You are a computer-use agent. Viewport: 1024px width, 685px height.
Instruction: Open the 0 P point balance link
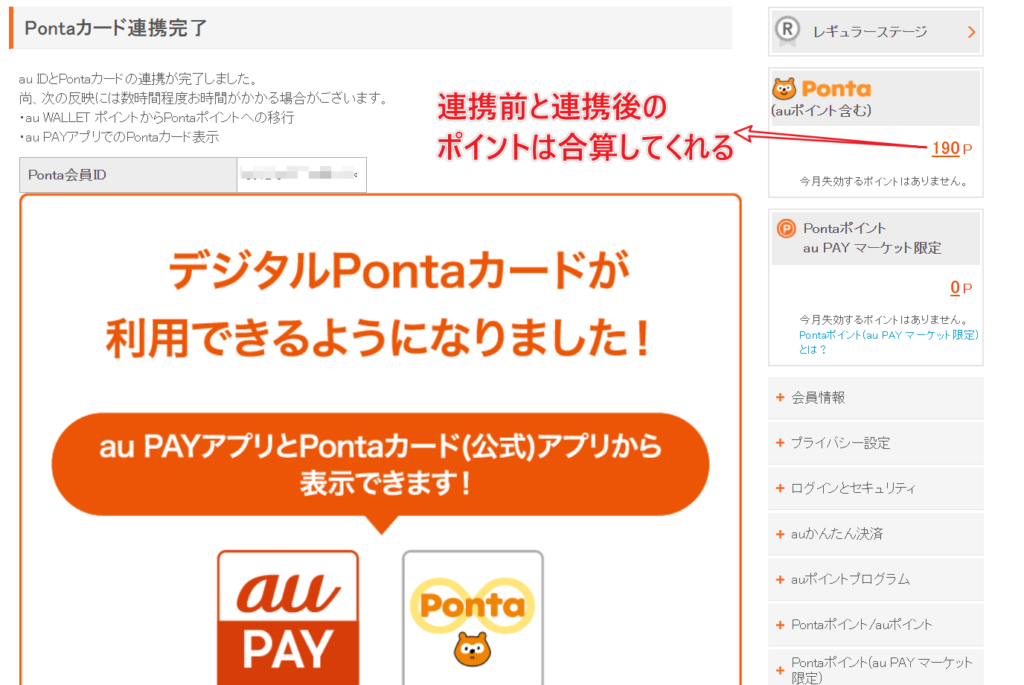pyautogui.click(x=955, y=288)
